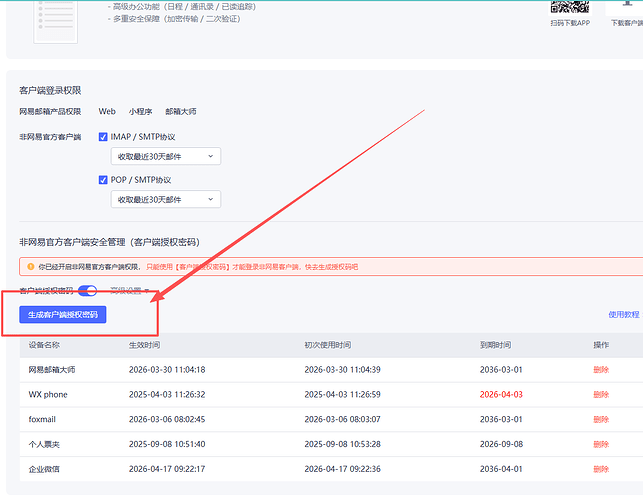The image size is (643, 500).
Task: Select the foxmail device name cell
Action: pyautogui.click(x=42, y=419)
